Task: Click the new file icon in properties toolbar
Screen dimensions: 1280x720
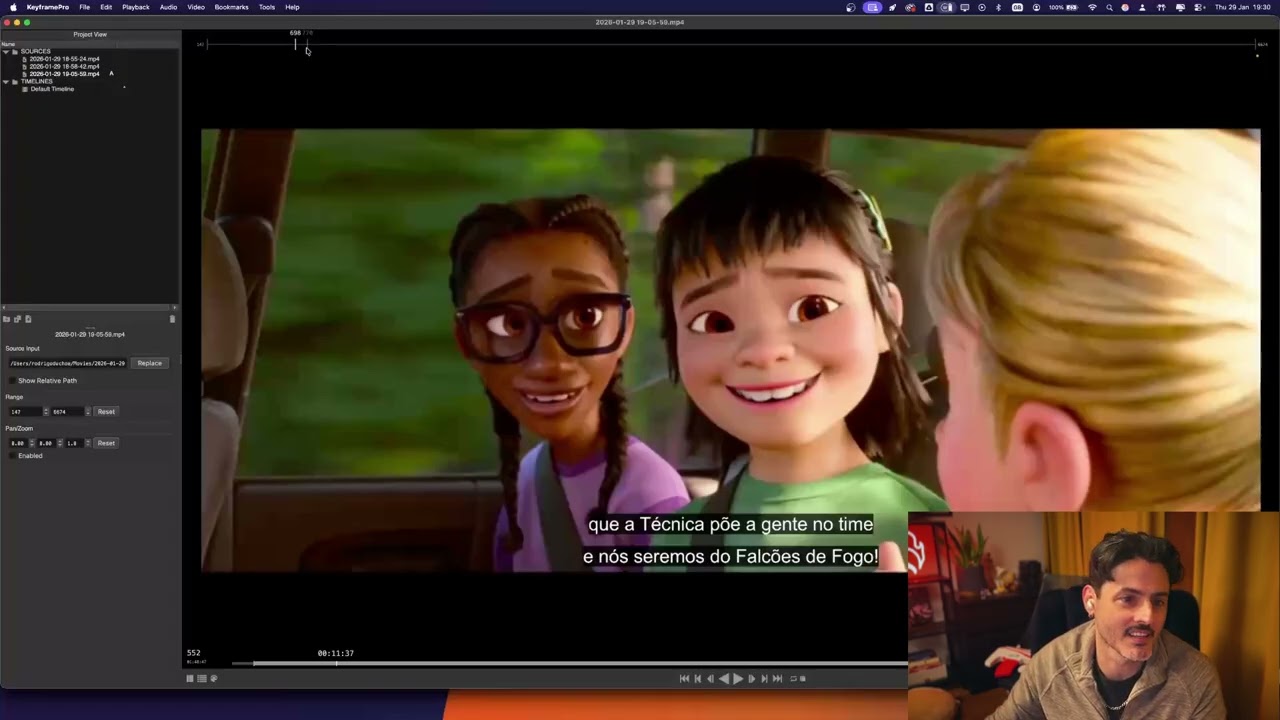Action: point(28,319)
